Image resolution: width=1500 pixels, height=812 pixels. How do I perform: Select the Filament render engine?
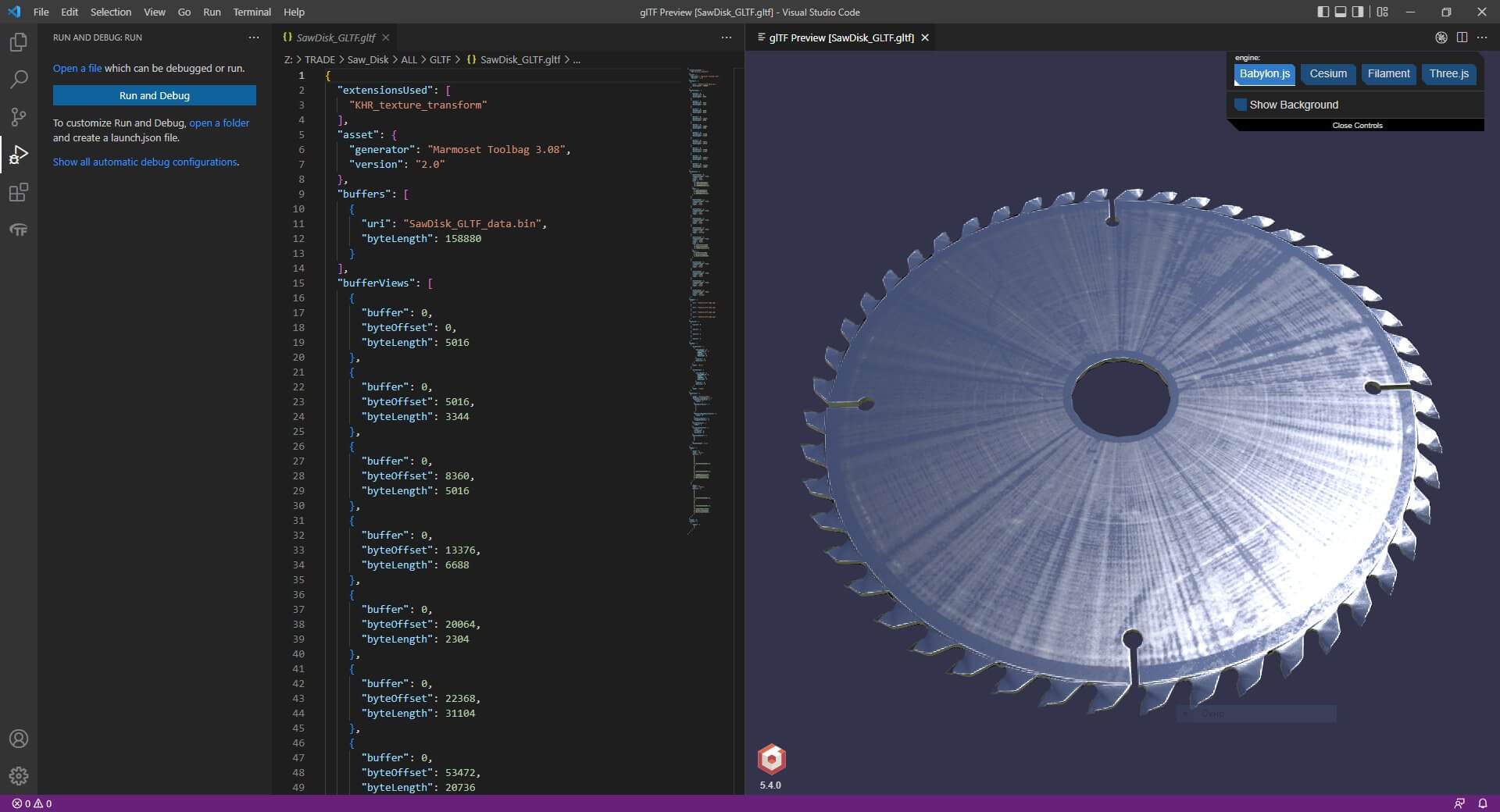1388,74
